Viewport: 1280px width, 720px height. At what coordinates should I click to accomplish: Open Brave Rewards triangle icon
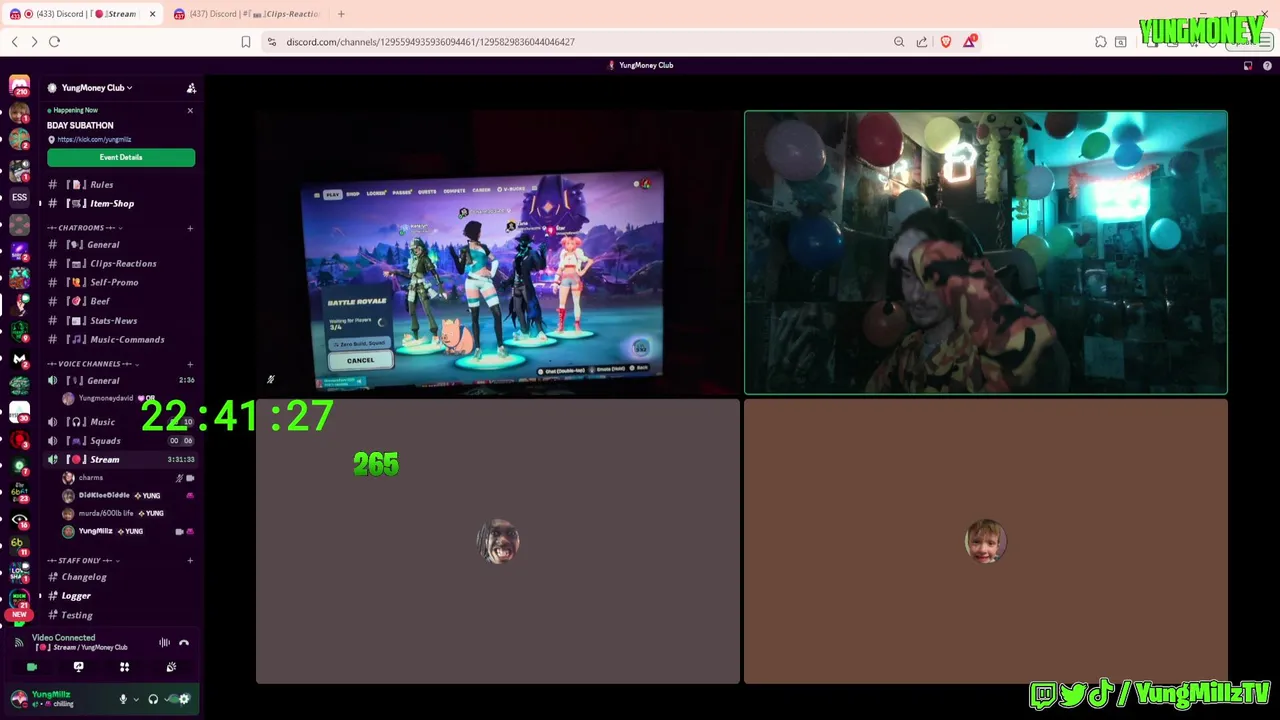click(970, 41)
